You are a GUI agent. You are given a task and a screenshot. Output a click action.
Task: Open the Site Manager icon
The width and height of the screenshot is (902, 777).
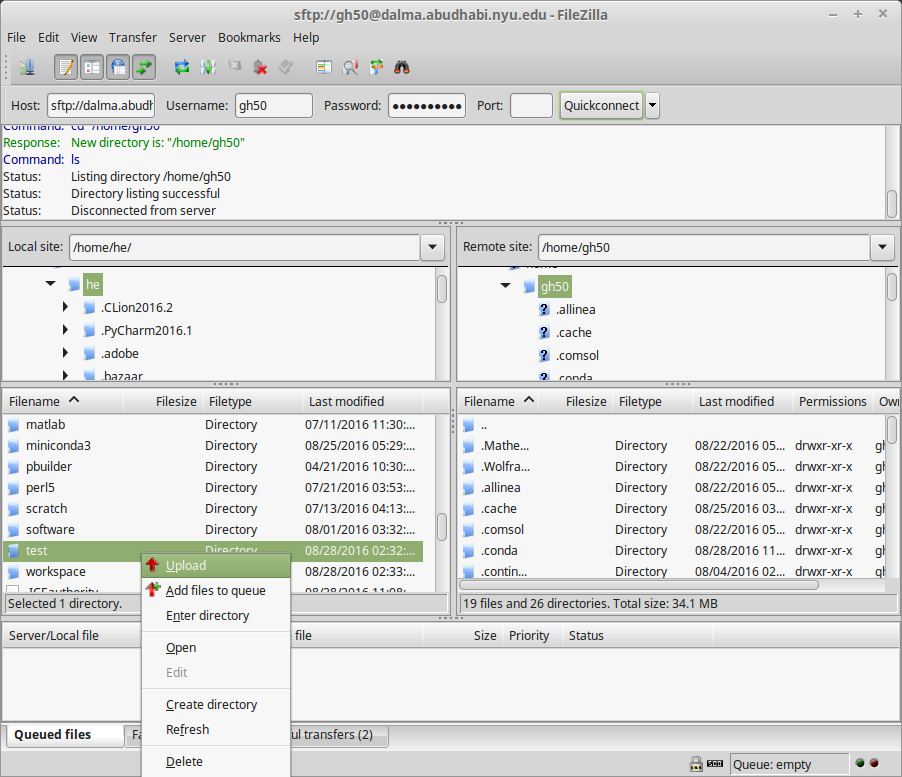26,68
